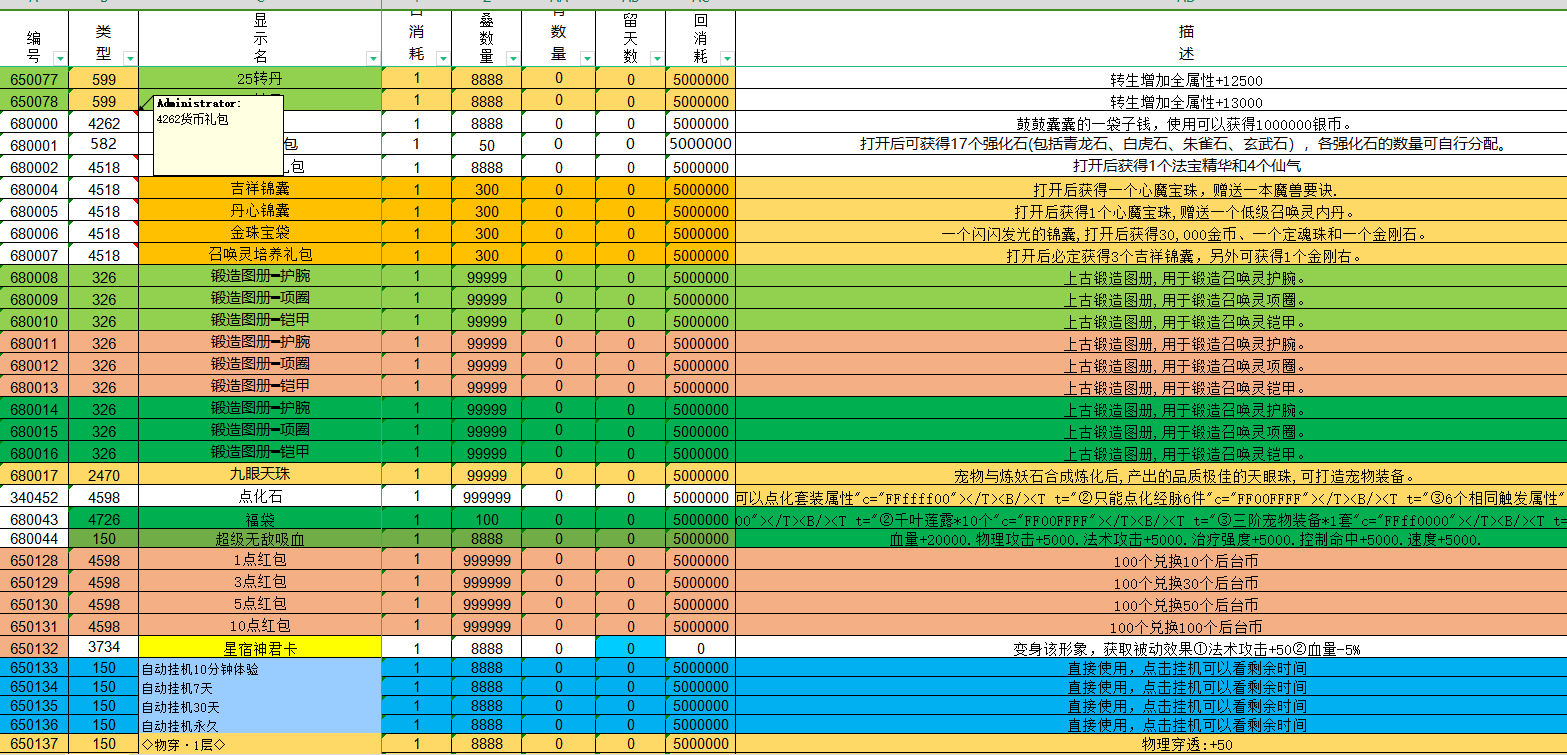Select the 九眼天珠 name cell
This screenshot has width=1567, height=755.
click(x=260, y=475)
